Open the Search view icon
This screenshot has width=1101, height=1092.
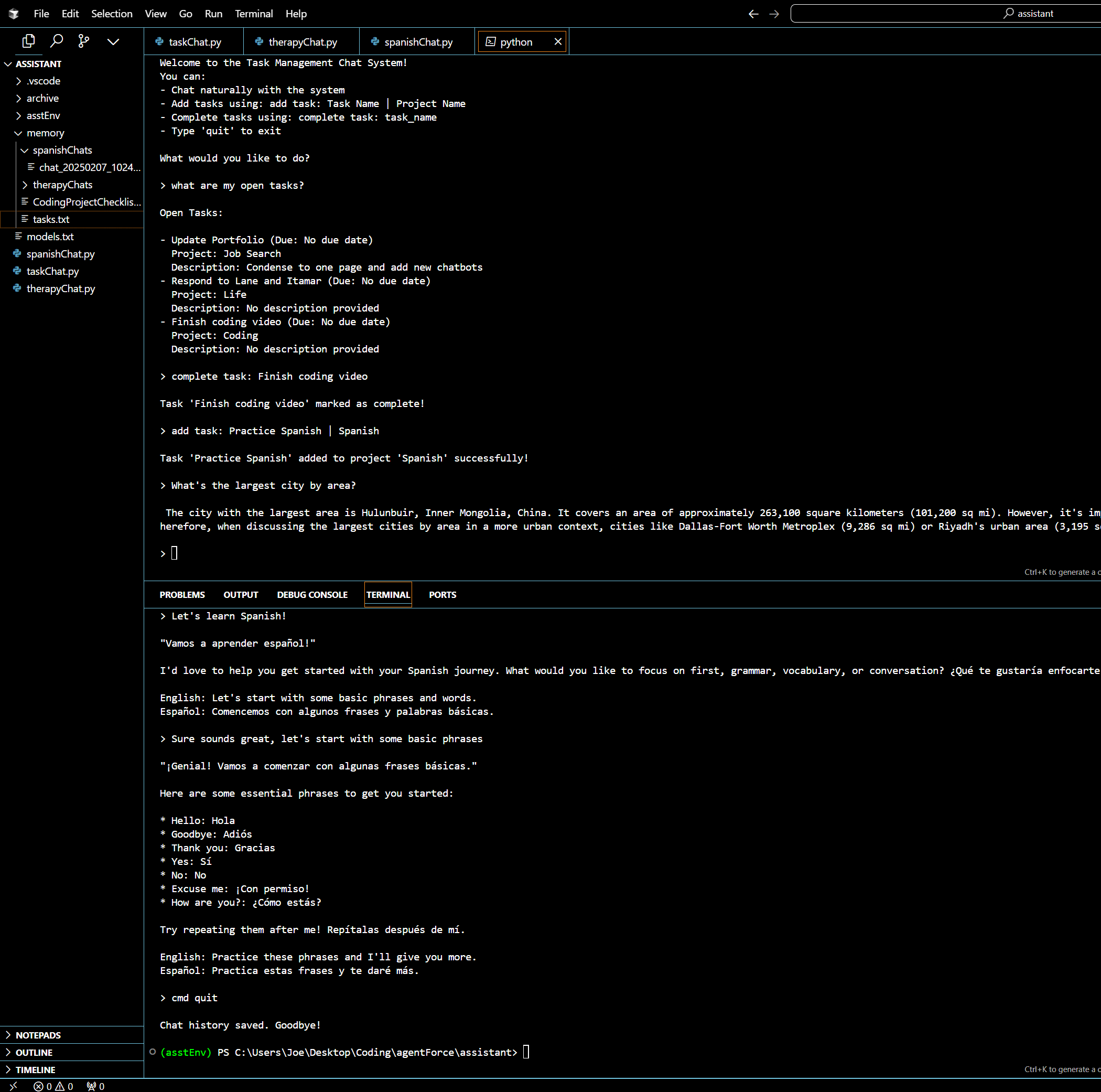pyautogui.click(x=57, y=41)
